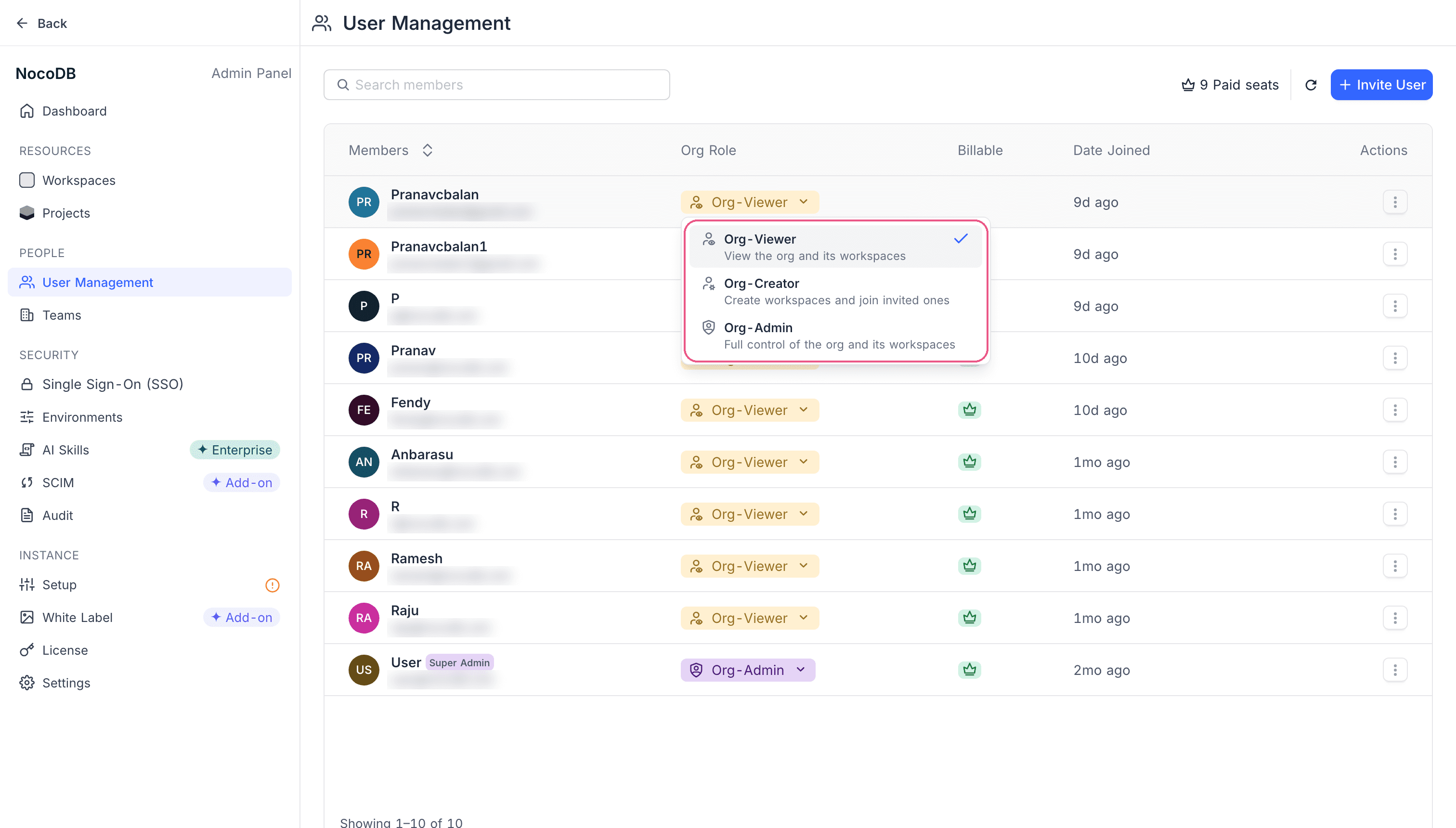Open the Org-Admin role dropdown for User
1456x828 pixels.
(x=748, y=670)
